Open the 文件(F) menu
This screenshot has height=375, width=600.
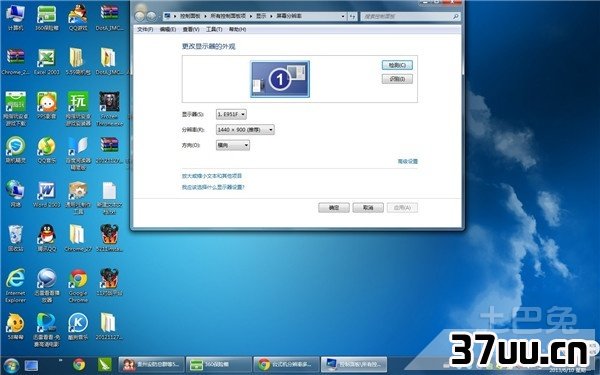click(145, 29)
